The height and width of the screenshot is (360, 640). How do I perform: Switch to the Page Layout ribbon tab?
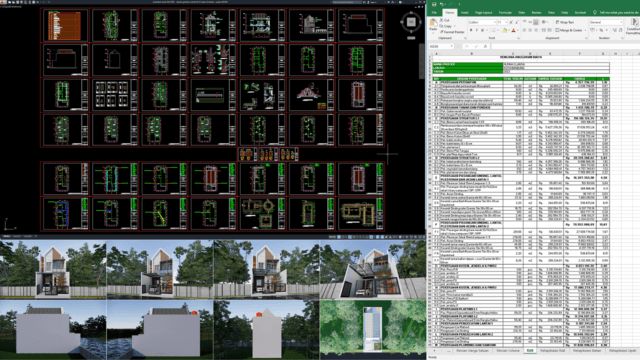(483, 13)
